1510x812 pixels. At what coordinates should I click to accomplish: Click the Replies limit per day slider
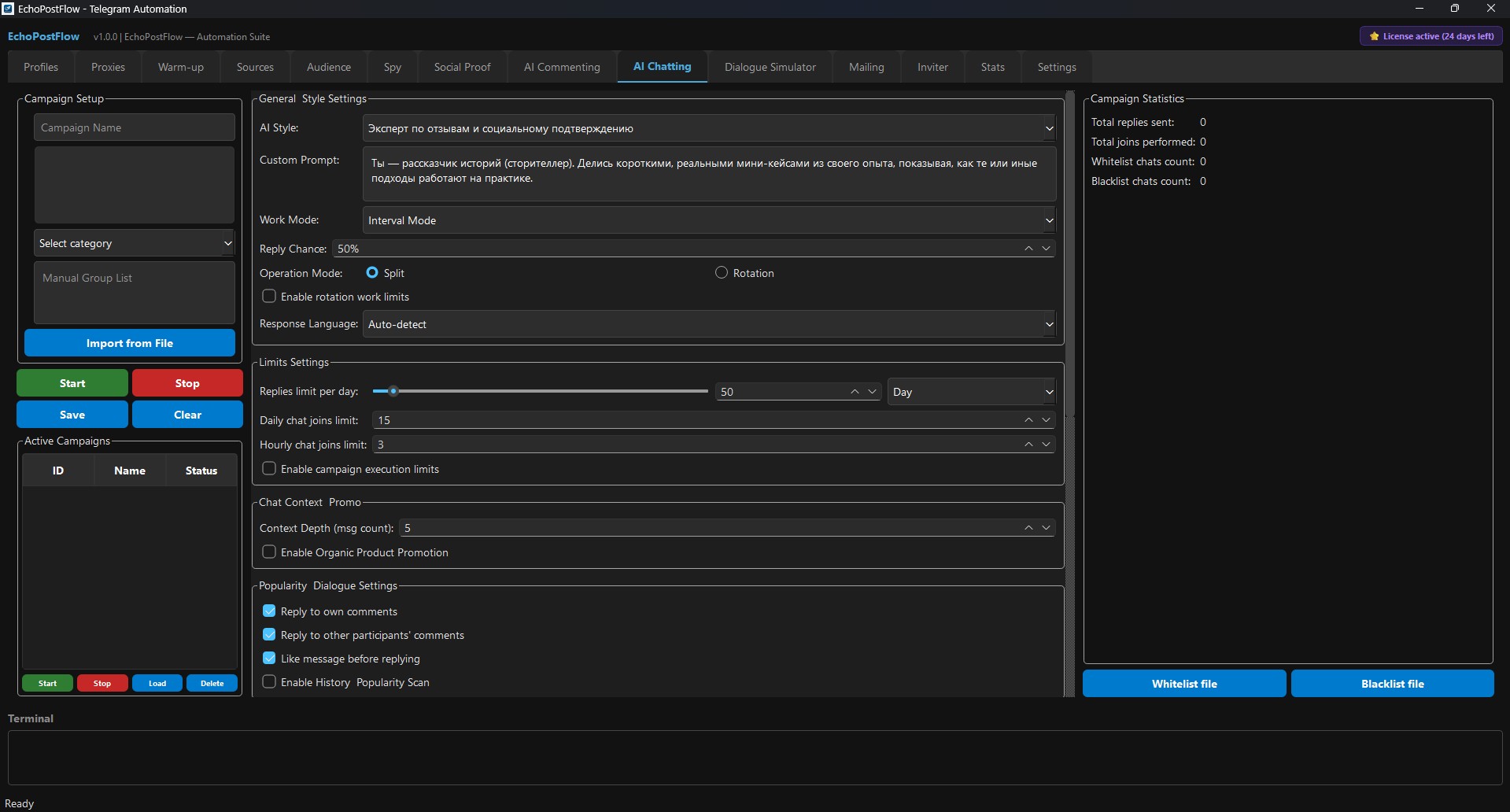(x=540, y=391)
